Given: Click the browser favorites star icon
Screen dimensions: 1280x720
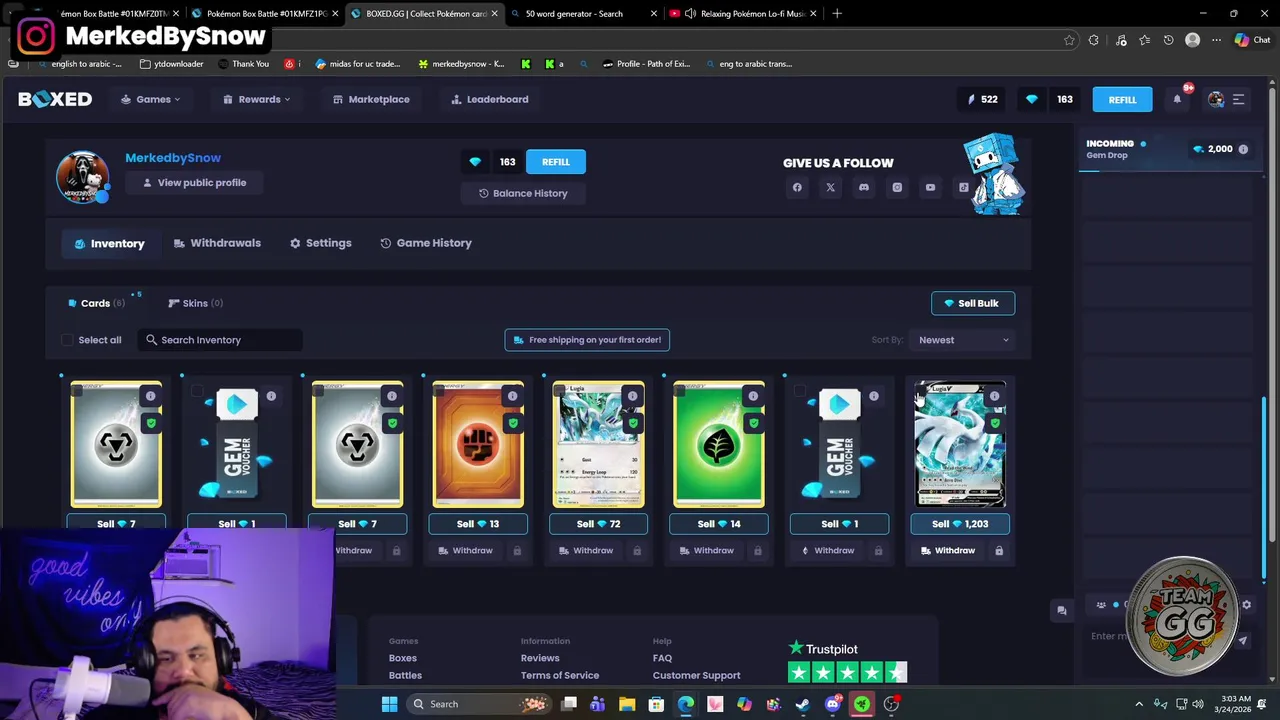Looking at the screenshot, I should point(1069,40).
